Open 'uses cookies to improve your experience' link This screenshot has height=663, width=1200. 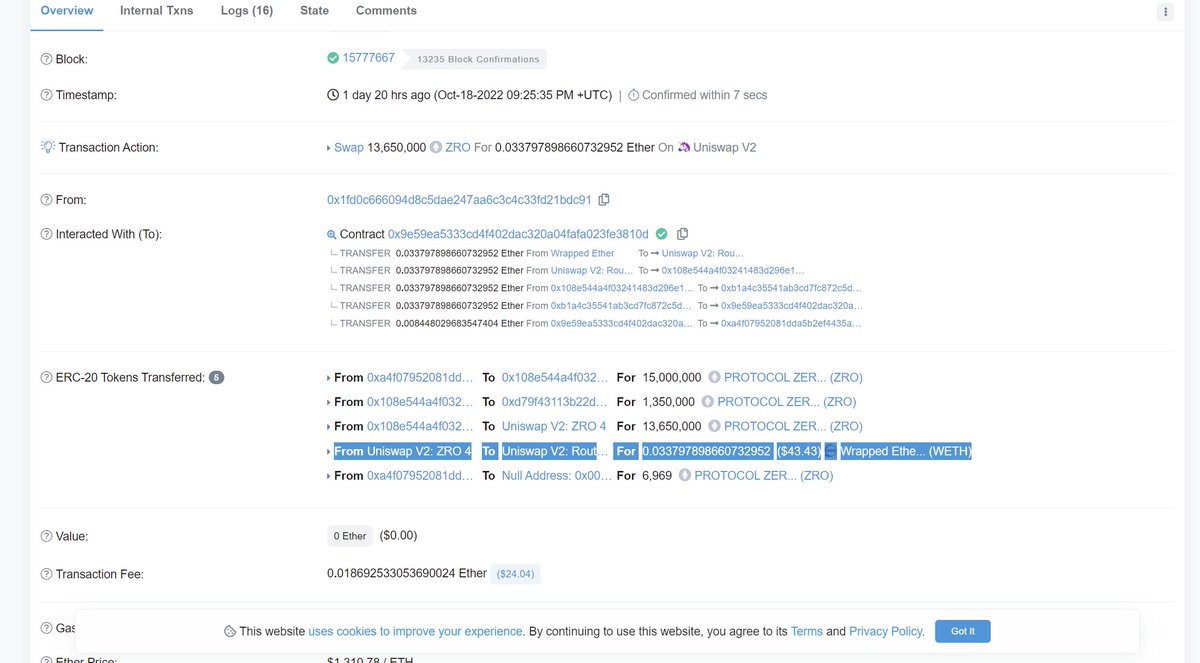(x=416, y=631)
